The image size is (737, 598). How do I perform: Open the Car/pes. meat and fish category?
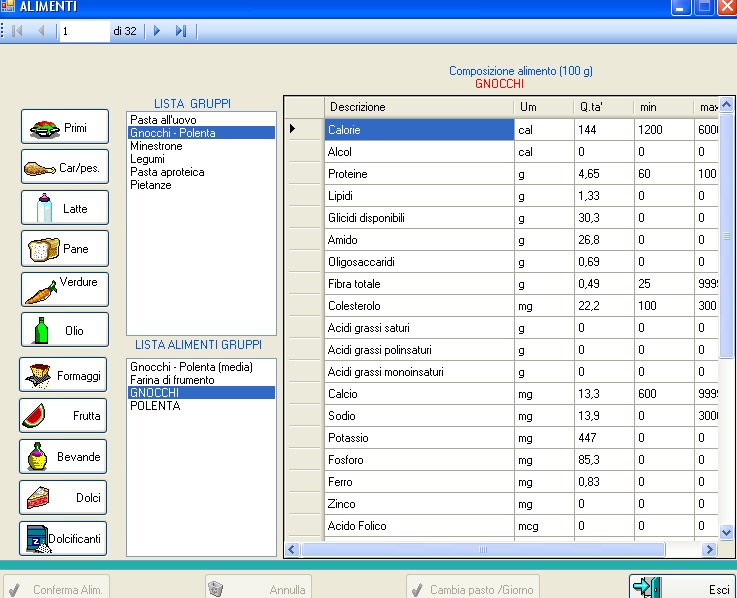pos(65,166)
